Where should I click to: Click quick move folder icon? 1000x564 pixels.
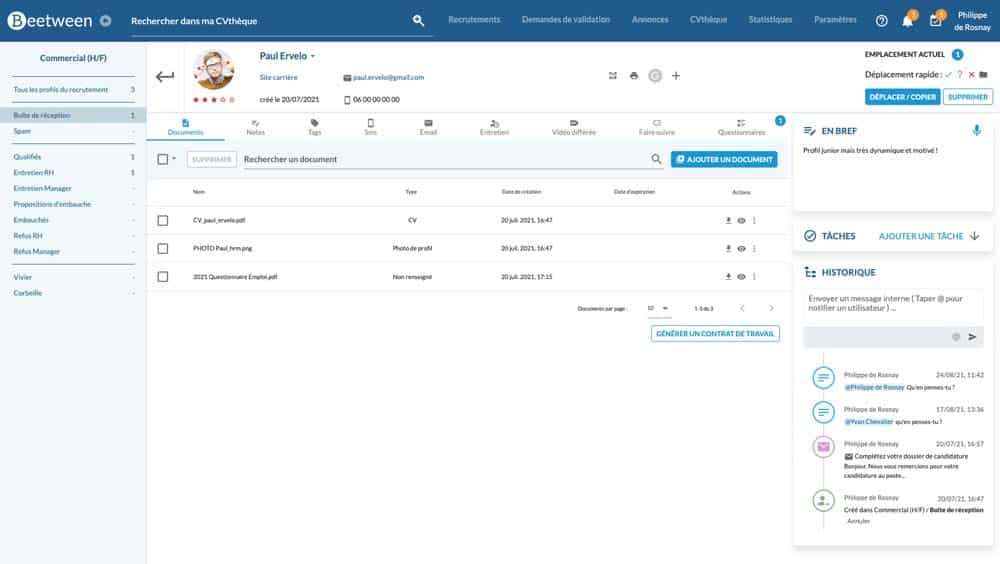pyautogui.click(x=983, y=75)
